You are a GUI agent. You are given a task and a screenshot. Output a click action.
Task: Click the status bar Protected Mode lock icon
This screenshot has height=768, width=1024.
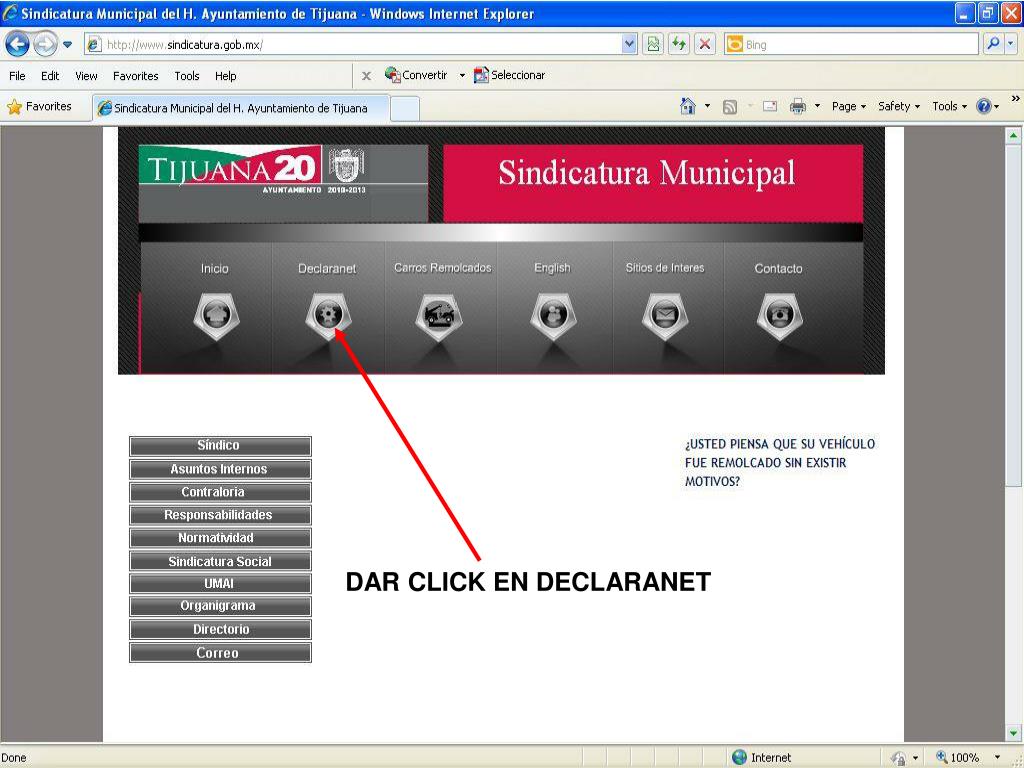(899, 758)
